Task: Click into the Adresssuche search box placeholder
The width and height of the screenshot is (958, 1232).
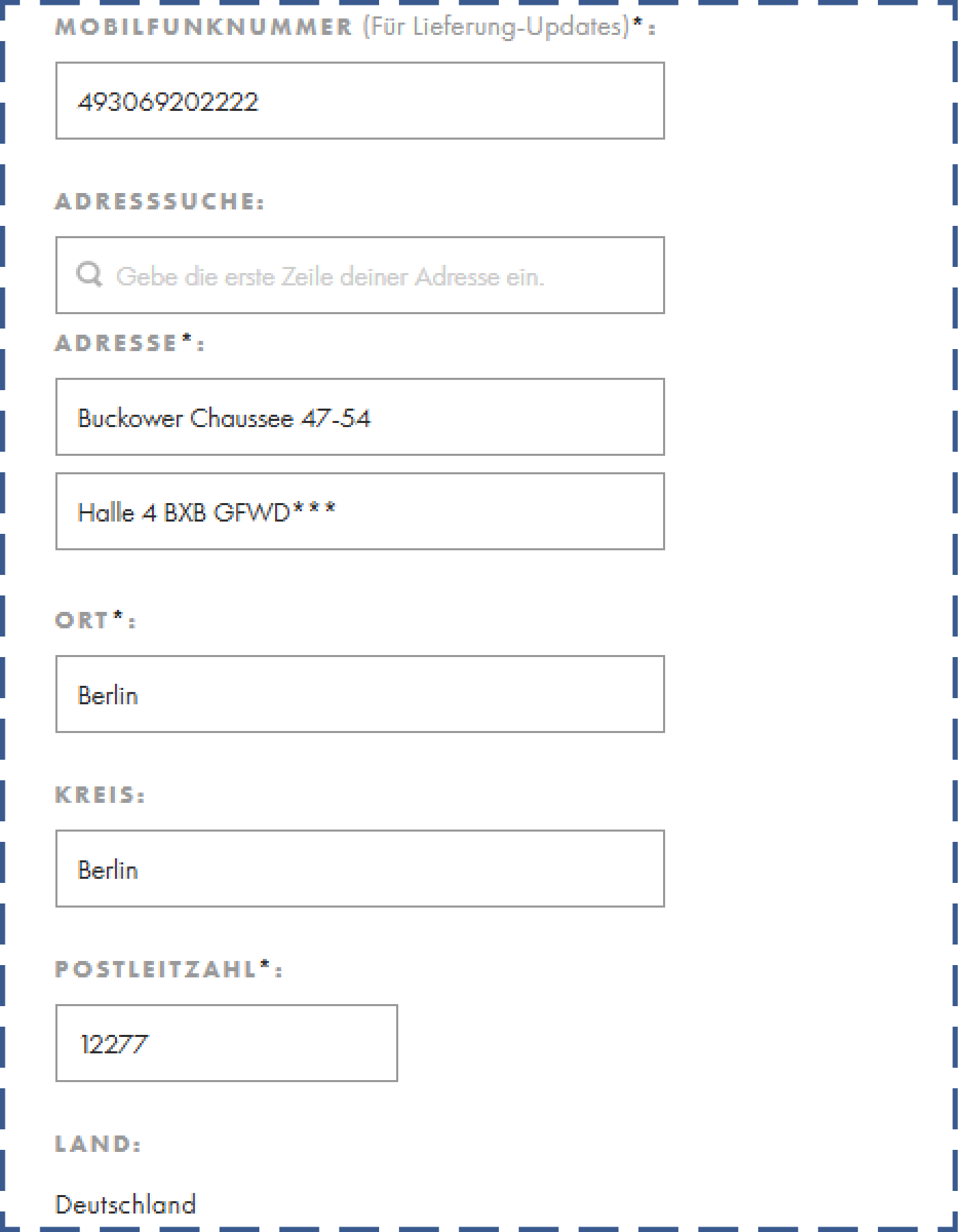Action: [x=330, y=277]
